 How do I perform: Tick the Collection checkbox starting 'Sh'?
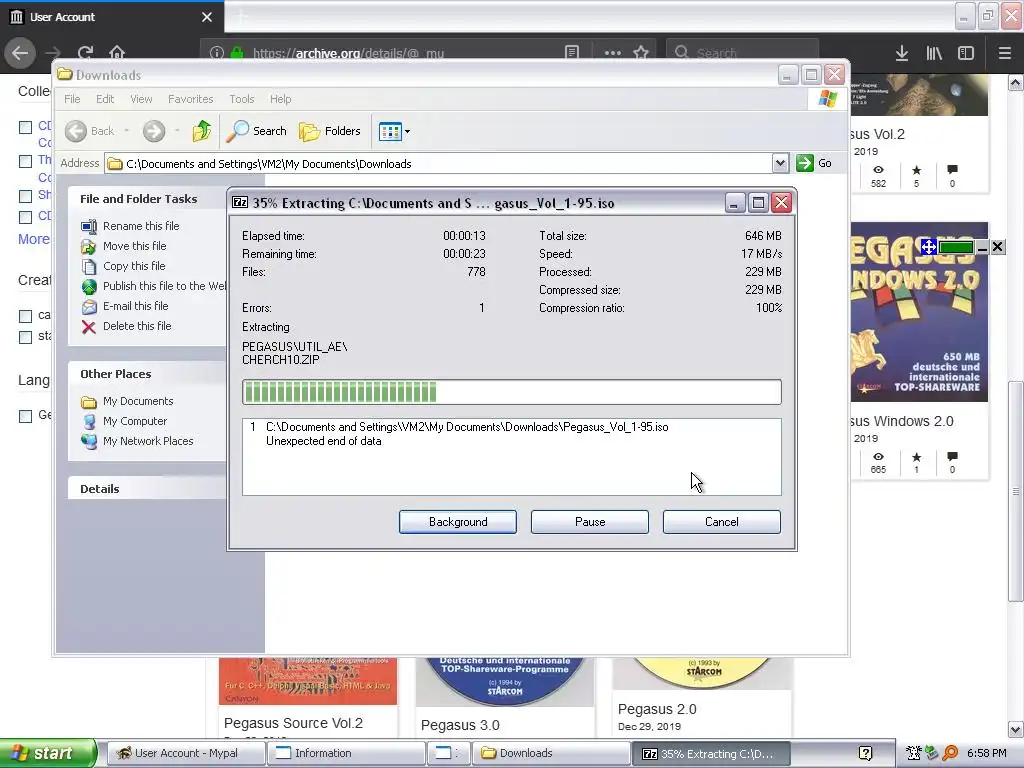click(x=25, y=196)
